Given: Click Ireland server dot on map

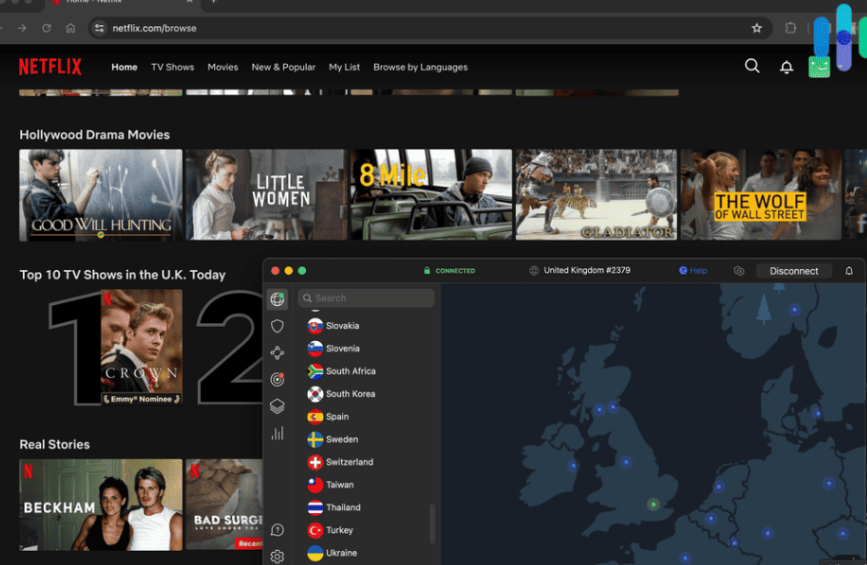Looking at the screenshot, I should pyautogui.click(x=573, y=465).
